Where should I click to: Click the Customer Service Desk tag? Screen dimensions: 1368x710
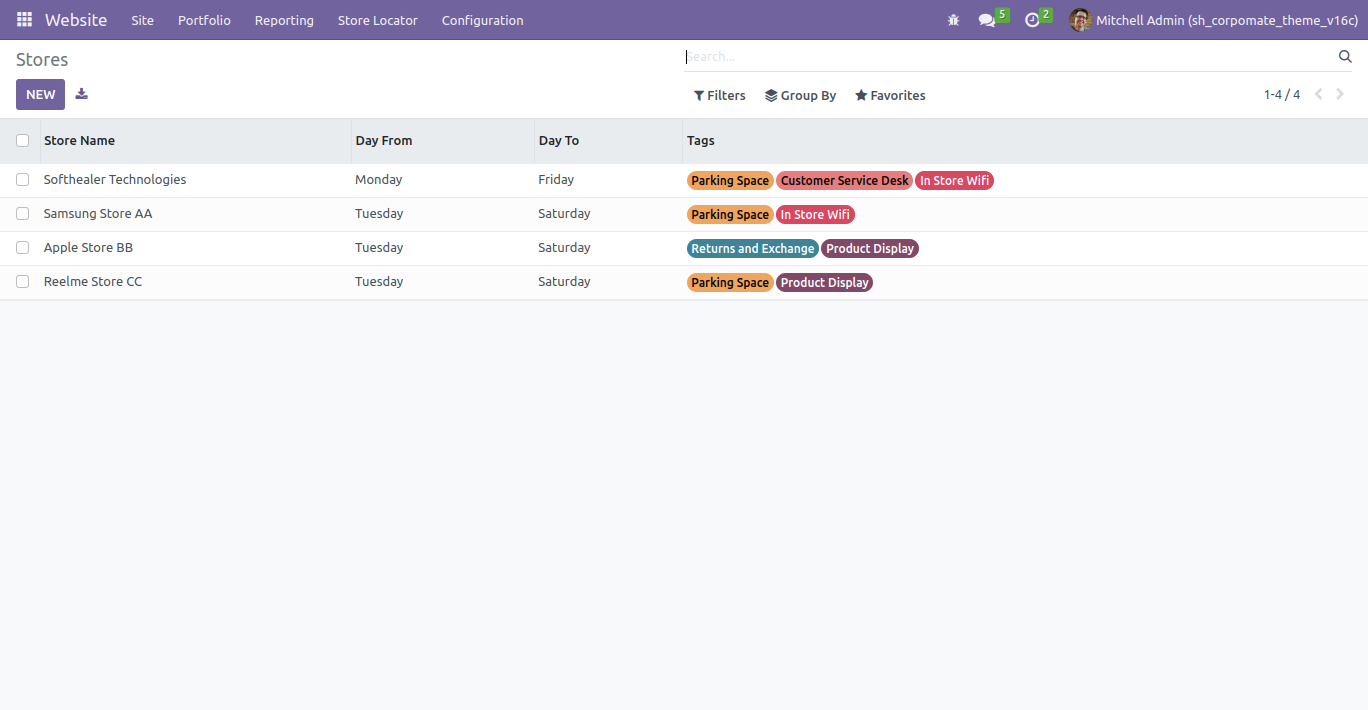point(845,181)
